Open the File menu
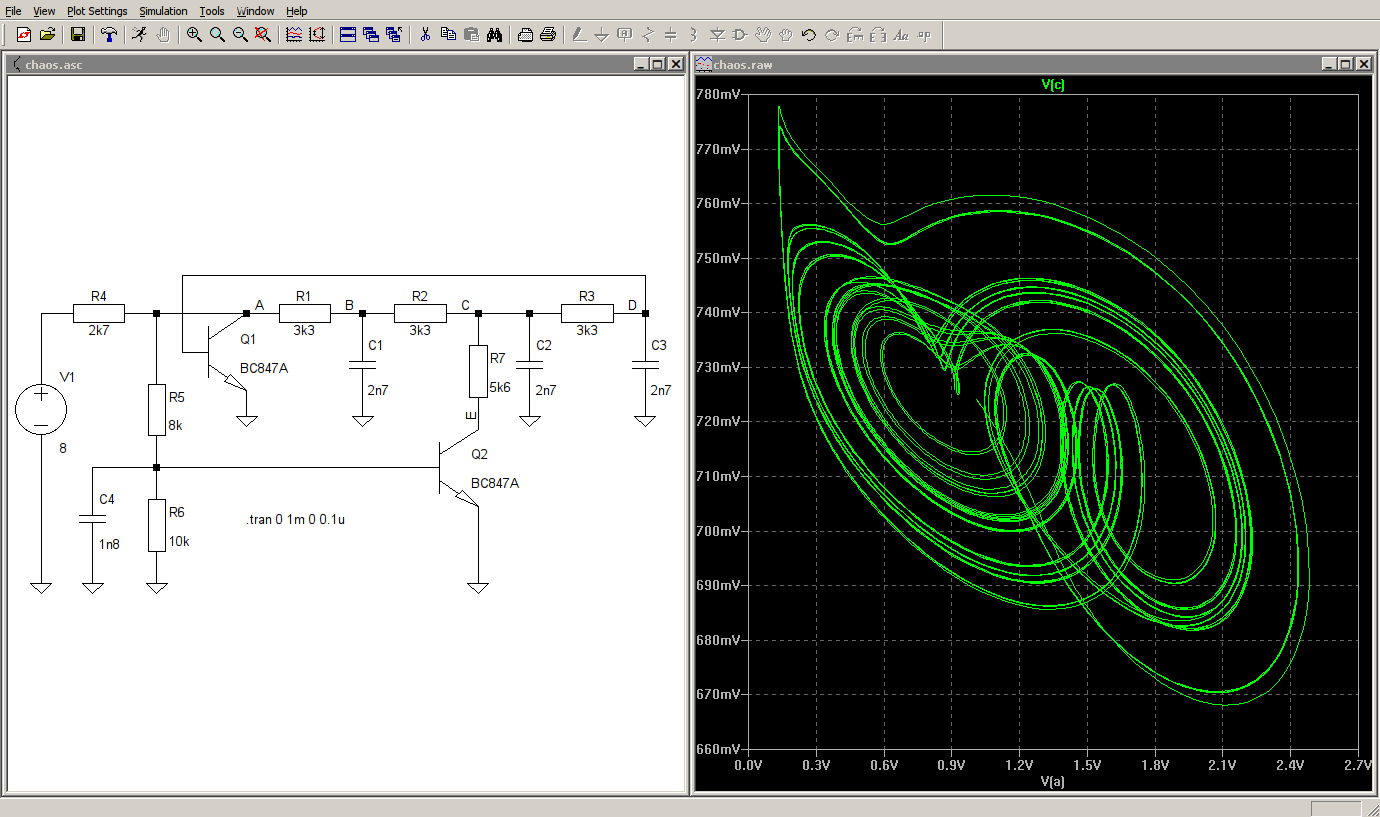The image size is (1380, 817). pos(14,11)
